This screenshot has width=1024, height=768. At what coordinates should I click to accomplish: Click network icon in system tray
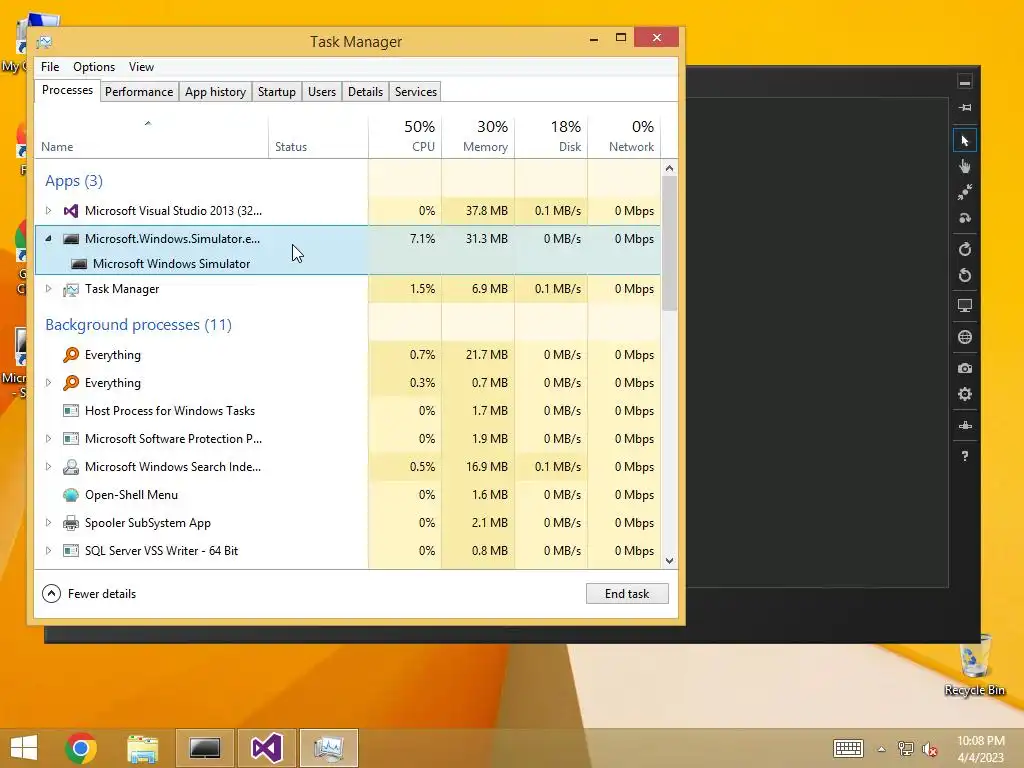(x=906, y=749)
